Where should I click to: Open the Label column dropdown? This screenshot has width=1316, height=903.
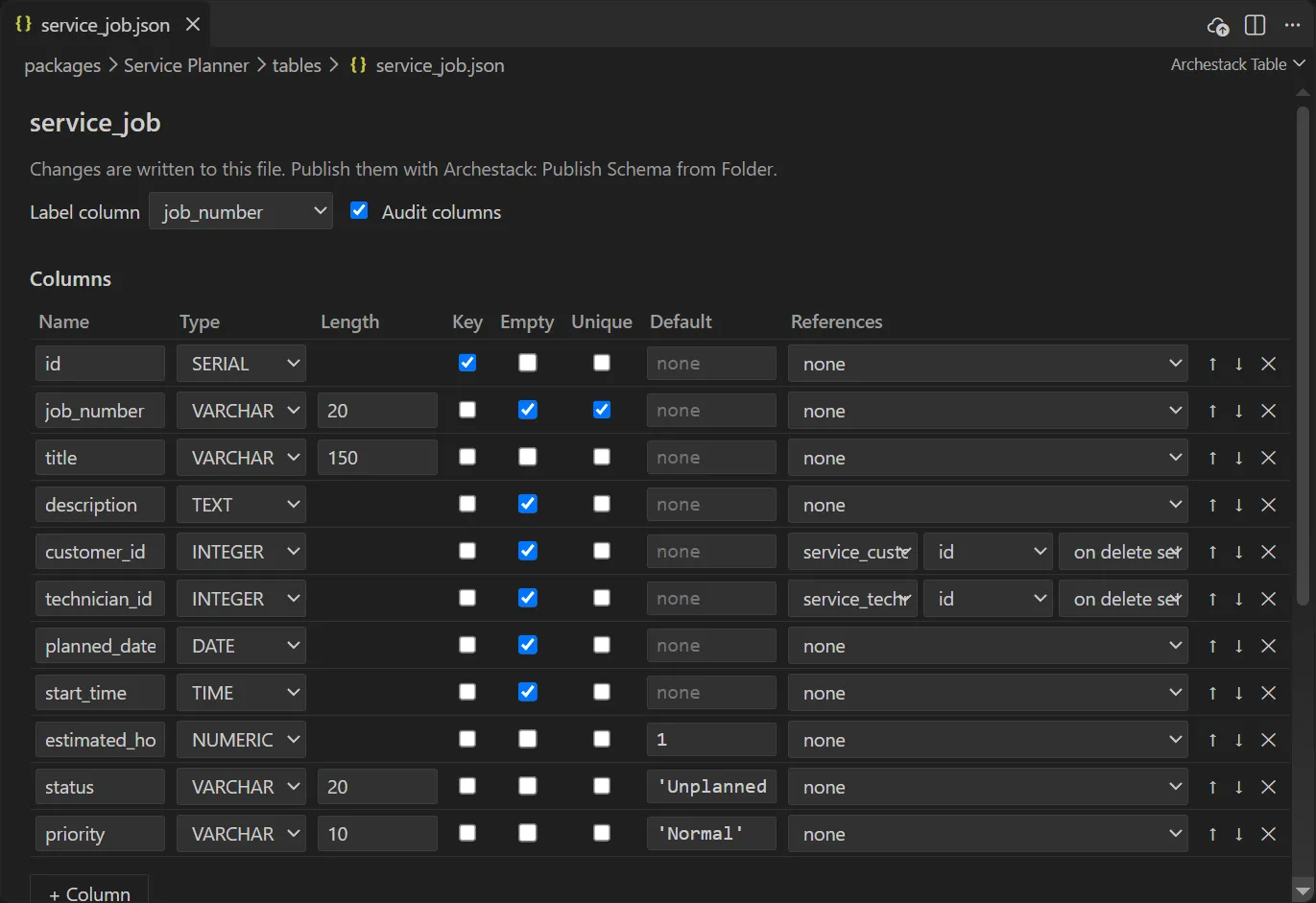[241, 211]
